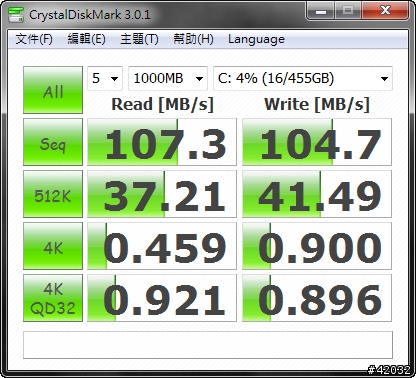Open the 編輯(E) menu
416x378 pixels.
(x=86, y=39)
